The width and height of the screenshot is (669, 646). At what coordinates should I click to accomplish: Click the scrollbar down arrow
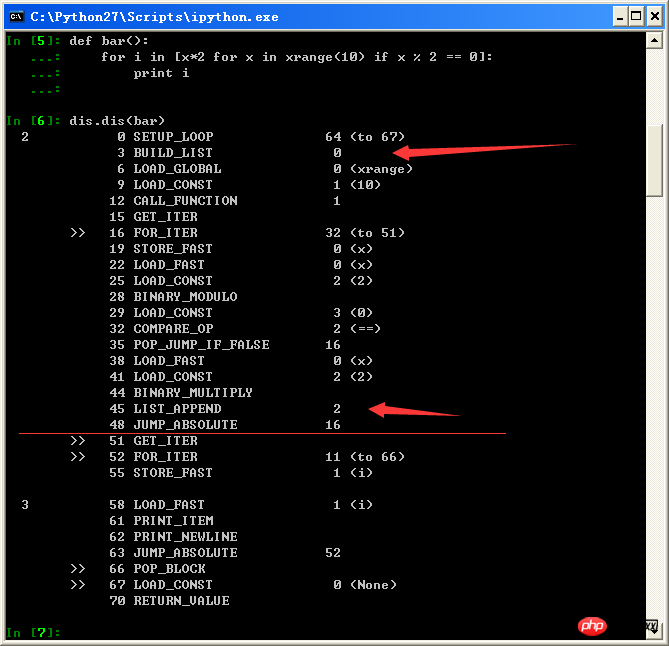654,629
